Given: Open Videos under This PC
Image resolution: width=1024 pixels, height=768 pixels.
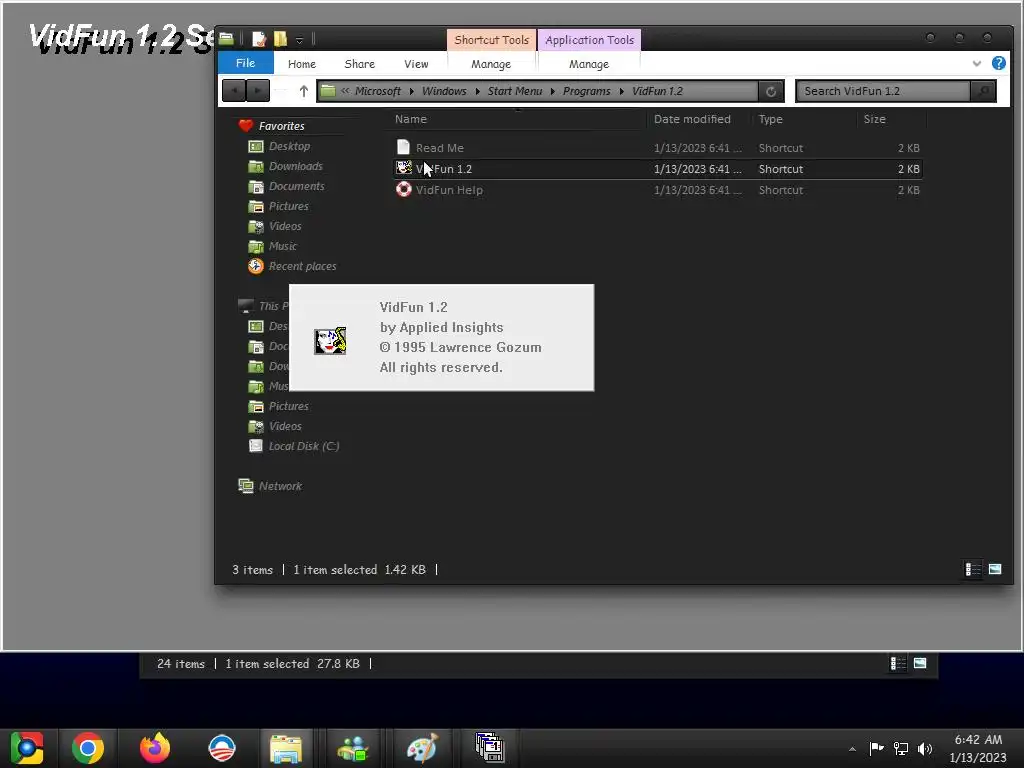Looking at the screenshot, I should click(285, 426).
